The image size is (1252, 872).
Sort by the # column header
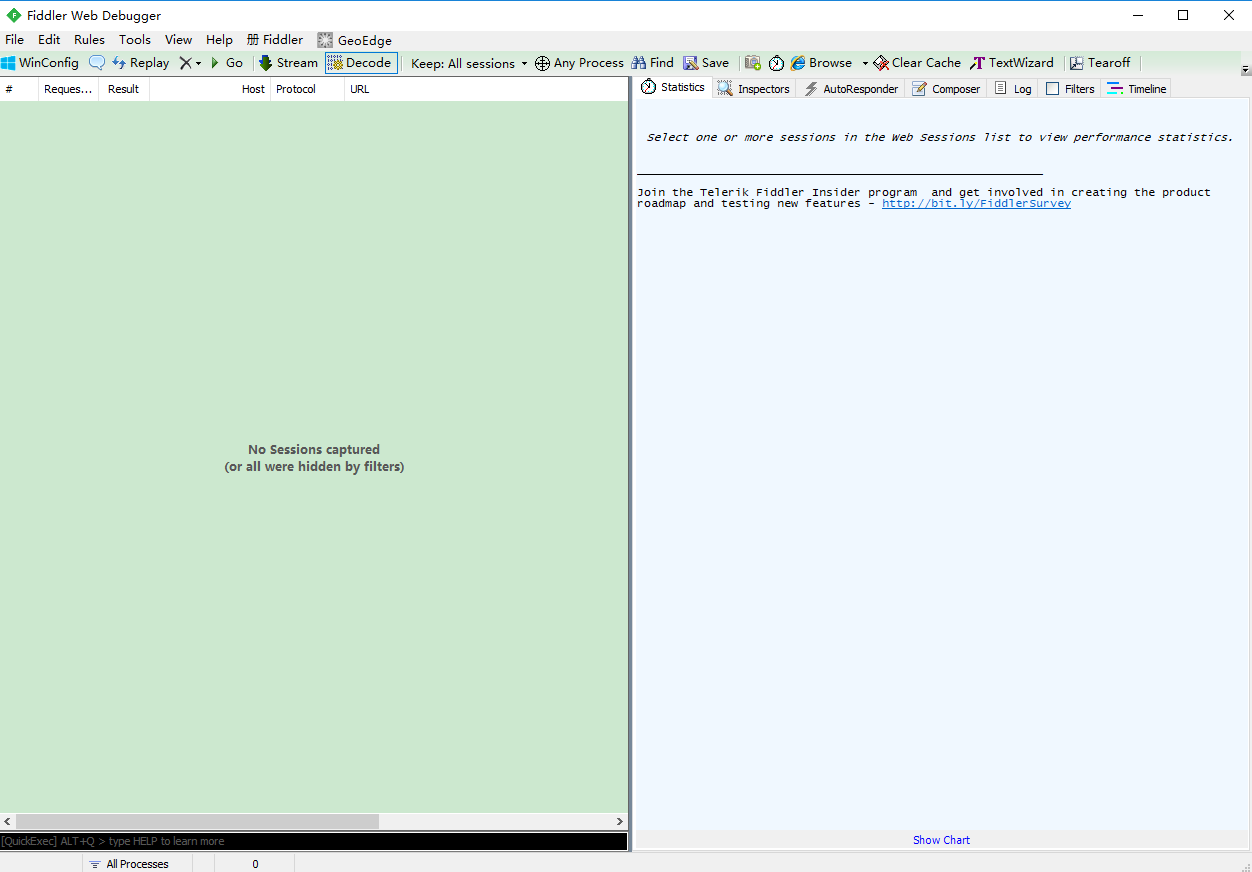[19, 89]
